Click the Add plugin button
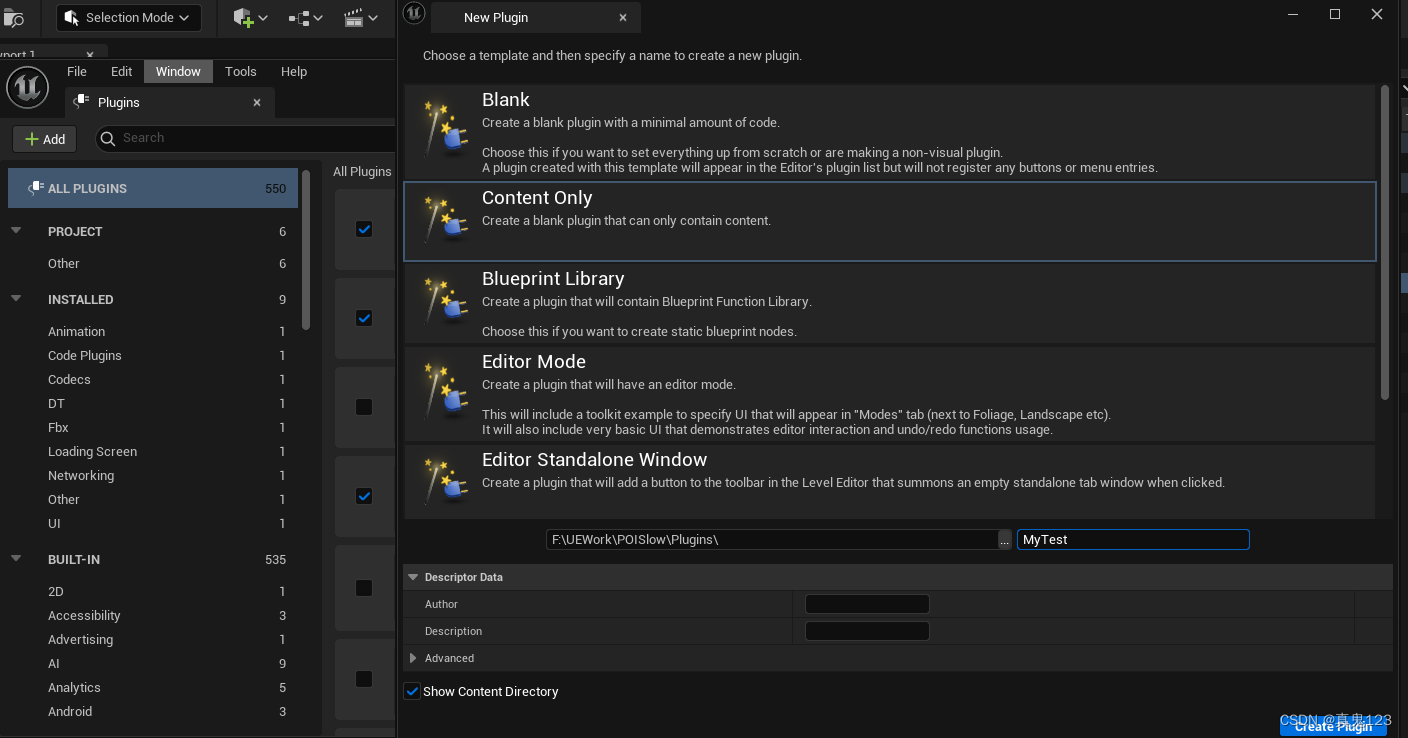The width and height of the screenshot is (1408, 738). coord(45,139)
